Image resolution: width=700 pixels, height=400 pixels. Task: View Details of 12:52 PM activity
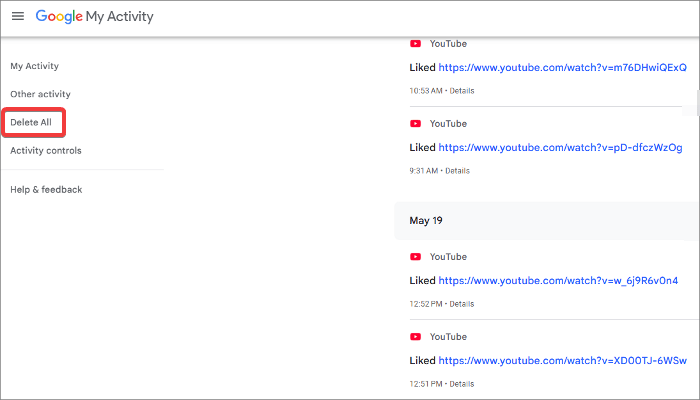point(462,304)
